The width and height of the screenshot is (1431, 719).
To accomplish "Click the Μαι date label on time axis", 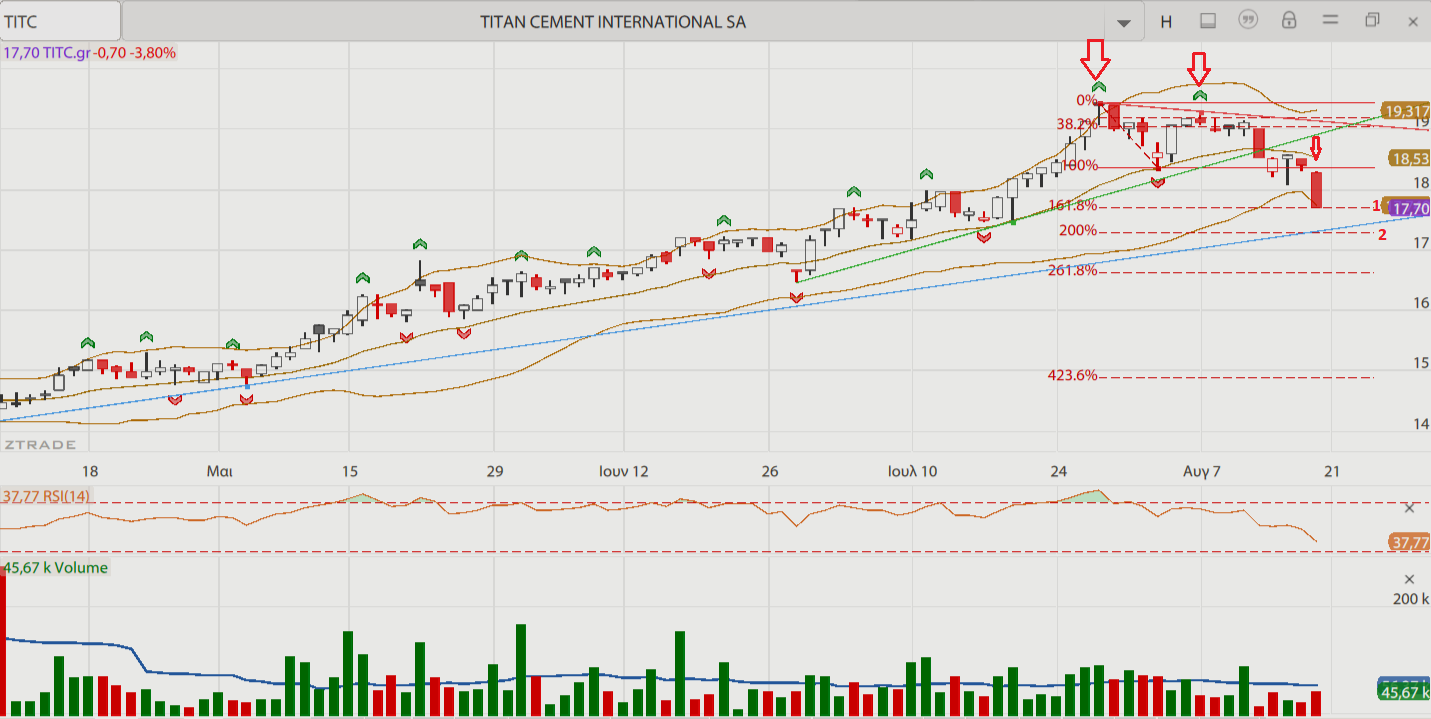I will tap(220, 470).
